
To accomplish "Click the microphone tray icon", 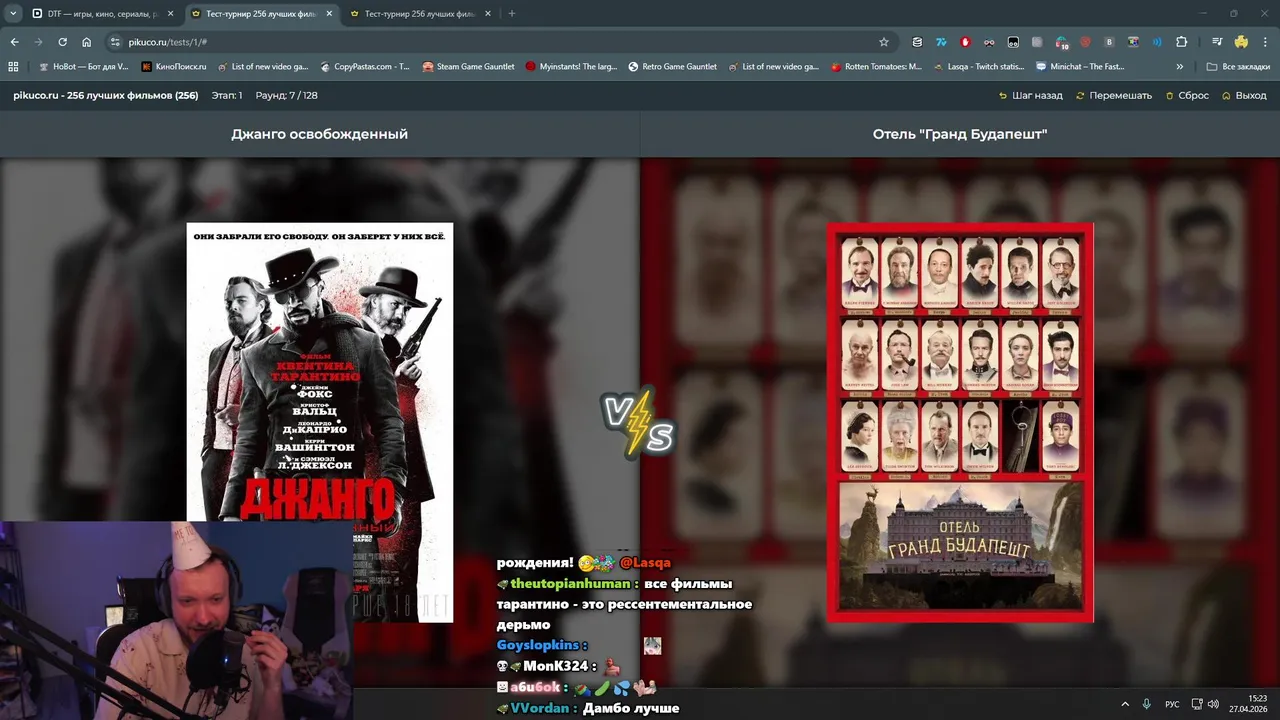I will point(1147,704).
